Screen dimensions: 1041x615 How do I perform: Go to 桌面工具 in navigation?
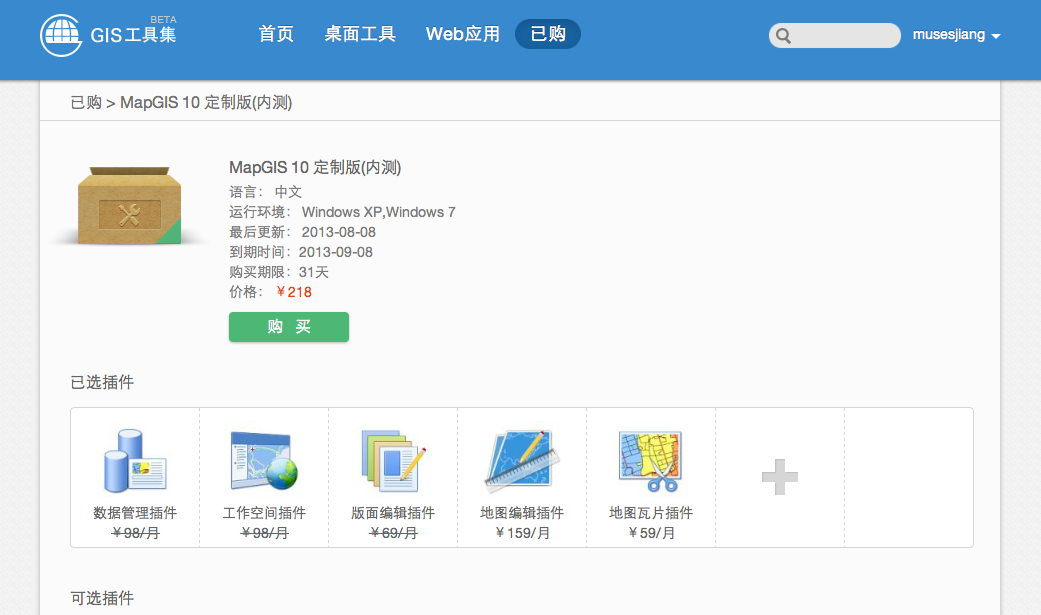[x=360, y=34]
